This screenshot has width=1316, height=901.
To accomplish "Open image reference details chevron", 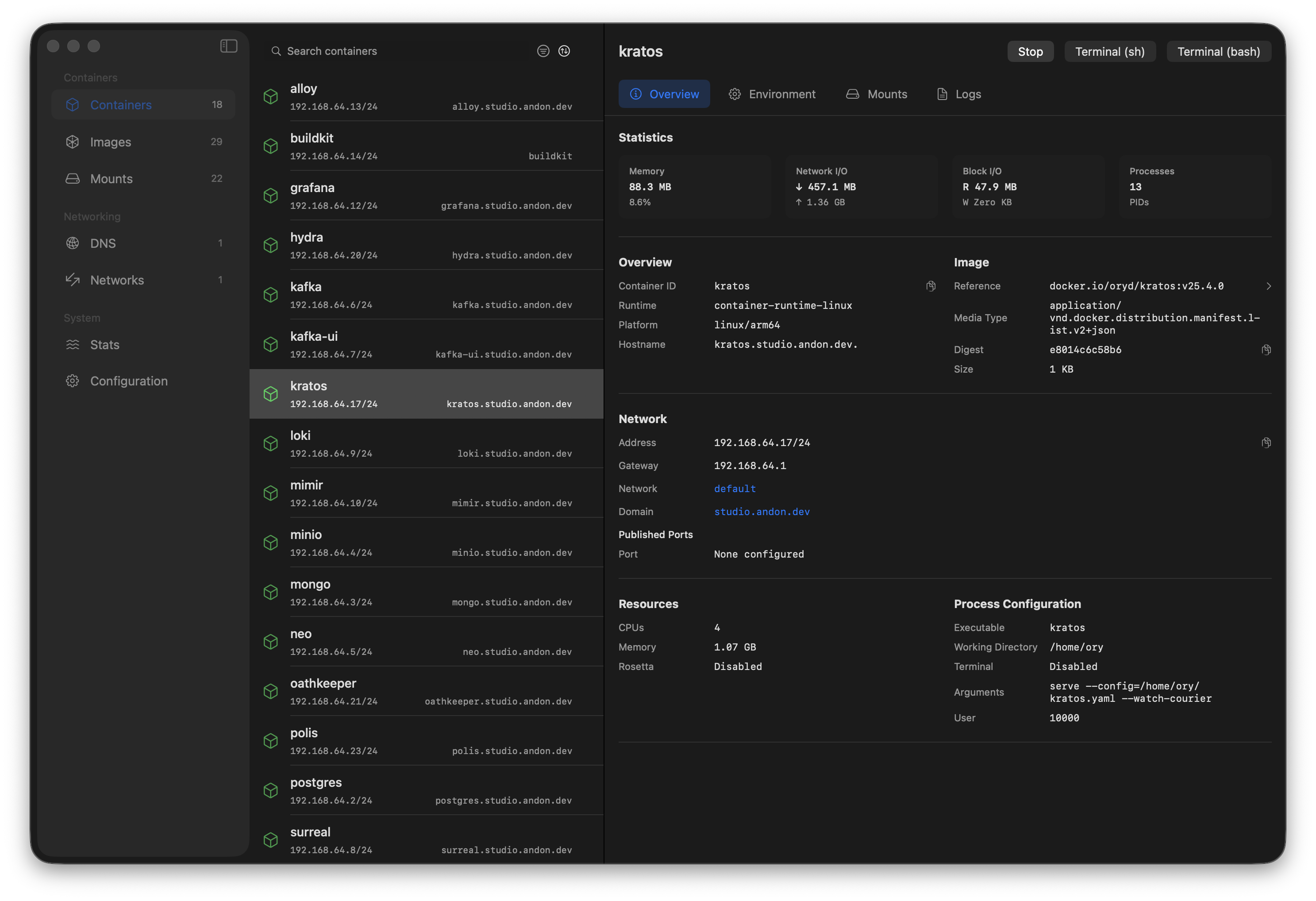I will click(1269, 286).
